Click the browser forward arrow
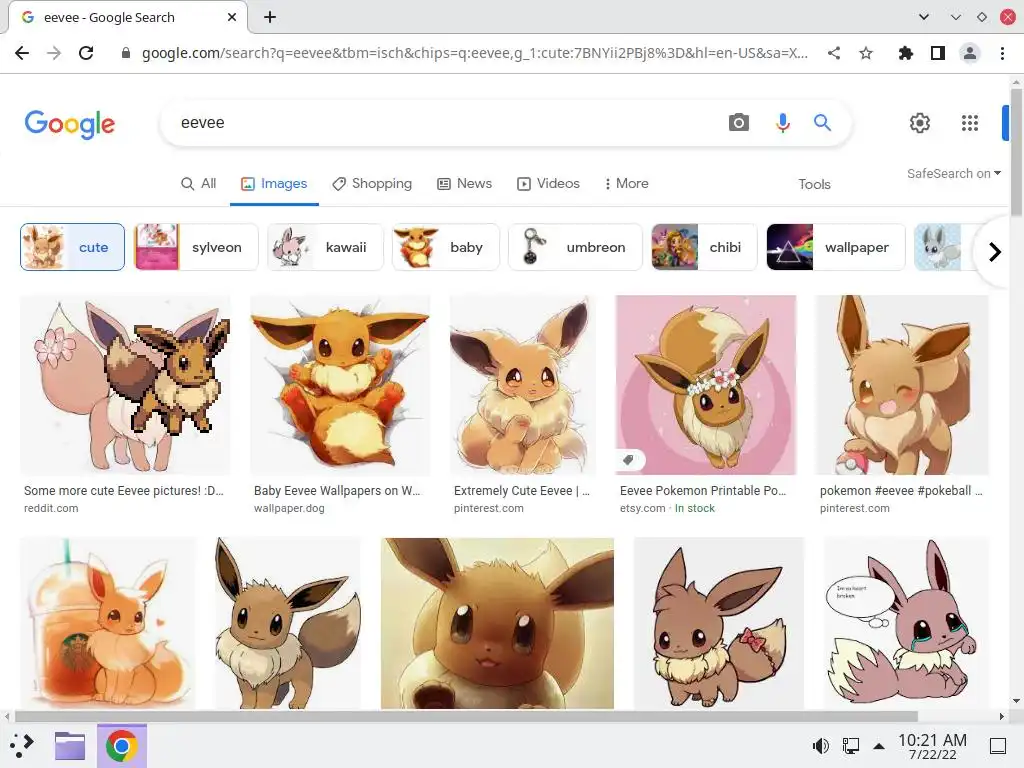 click(x=54, y=53)
